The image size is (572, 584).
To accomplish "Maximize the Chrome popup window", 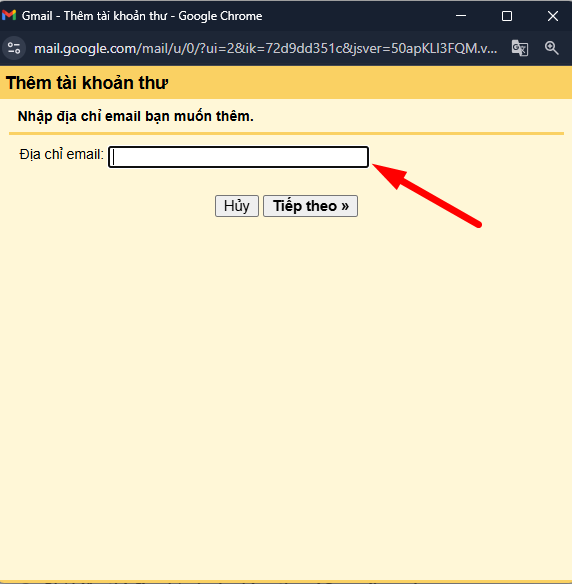I will [507, 16].
